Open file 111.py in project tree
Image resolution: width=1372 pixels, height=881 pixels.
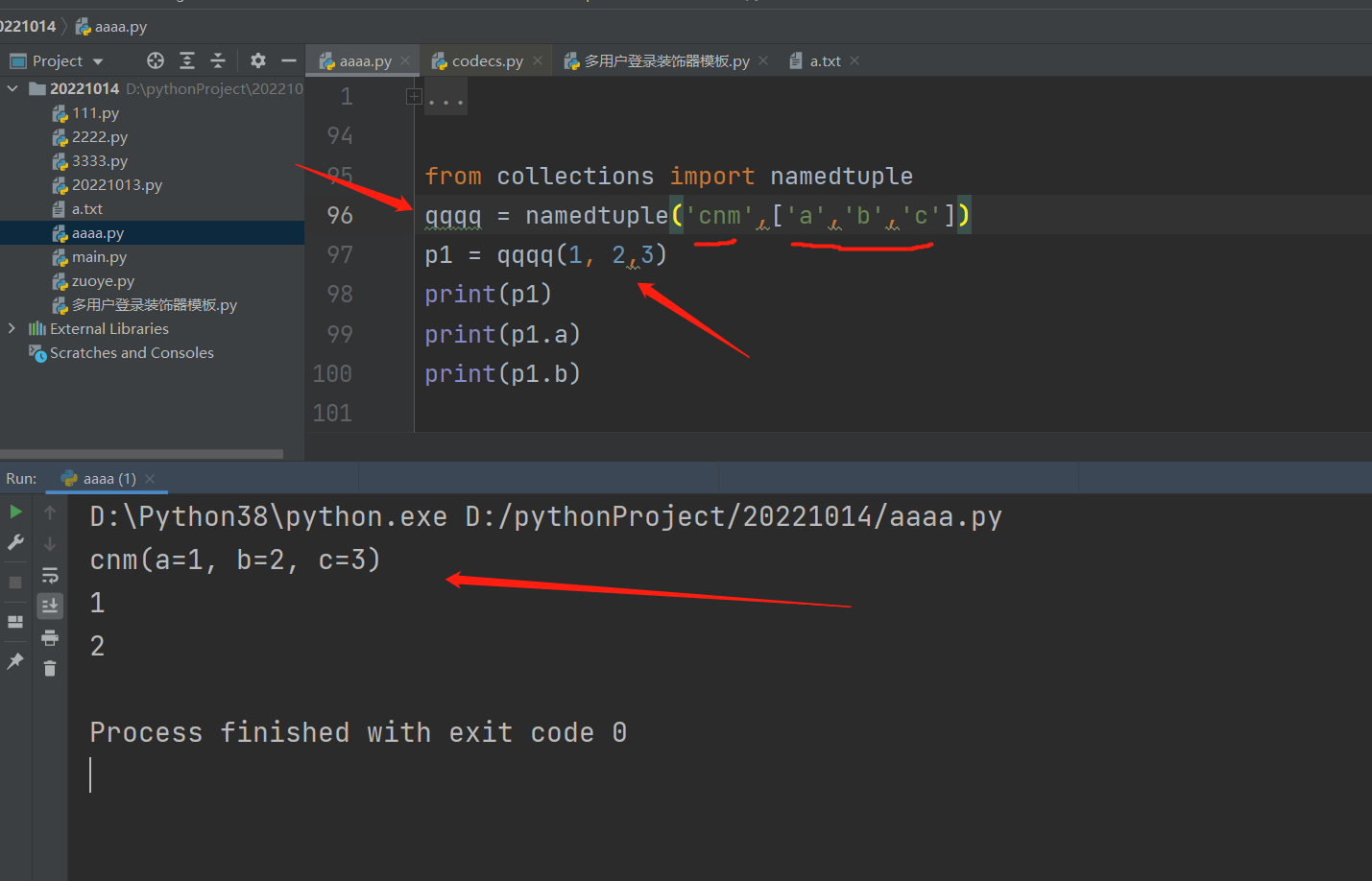(95, 113)
